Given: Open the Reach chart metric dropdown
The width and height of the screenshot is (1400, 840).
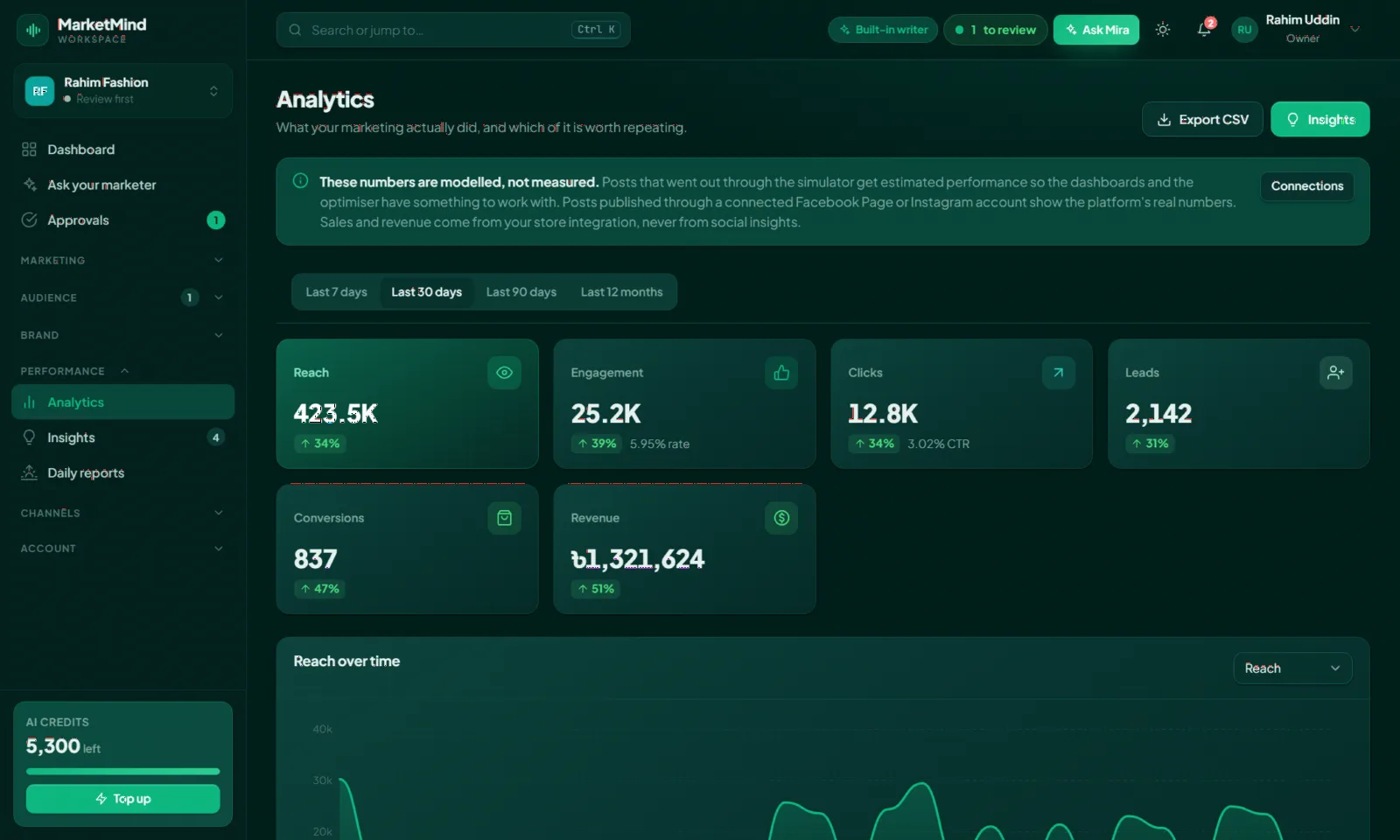Looking at the screenshot, I should pyautogui.click(x=1292, y=668).
